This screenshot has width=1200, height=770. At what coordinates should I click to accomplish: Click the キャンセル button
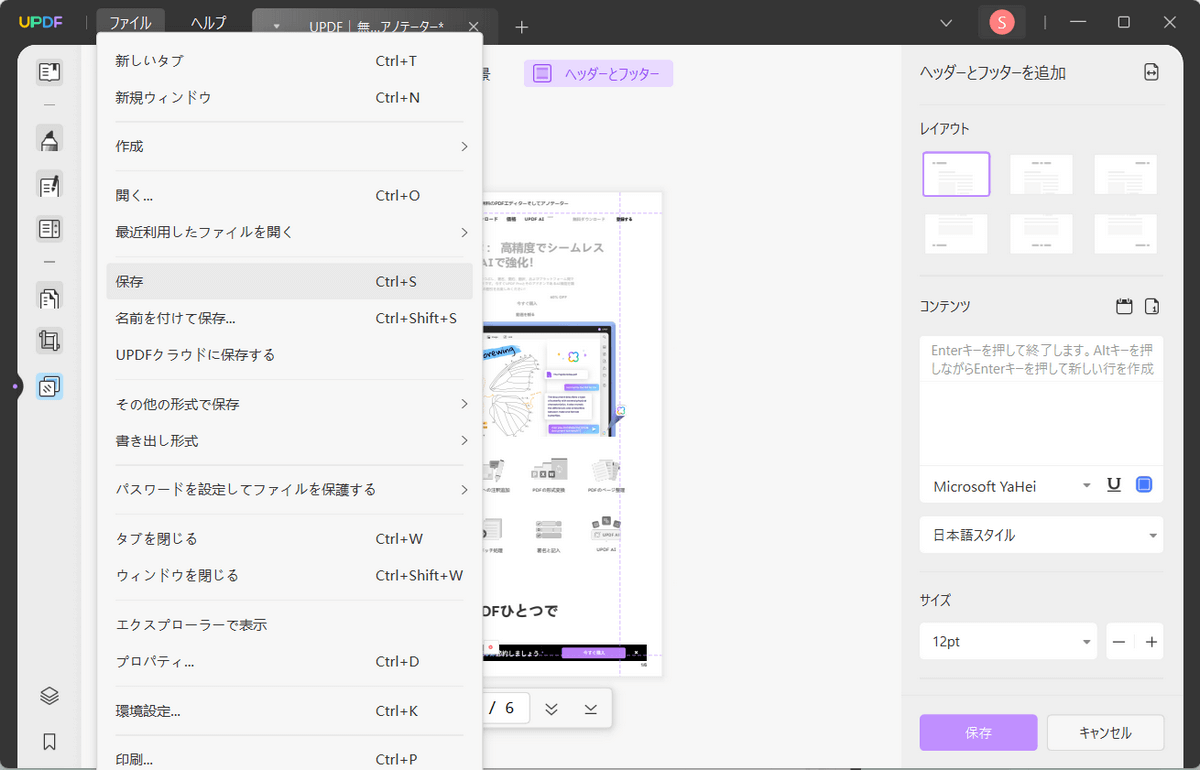1105,733
